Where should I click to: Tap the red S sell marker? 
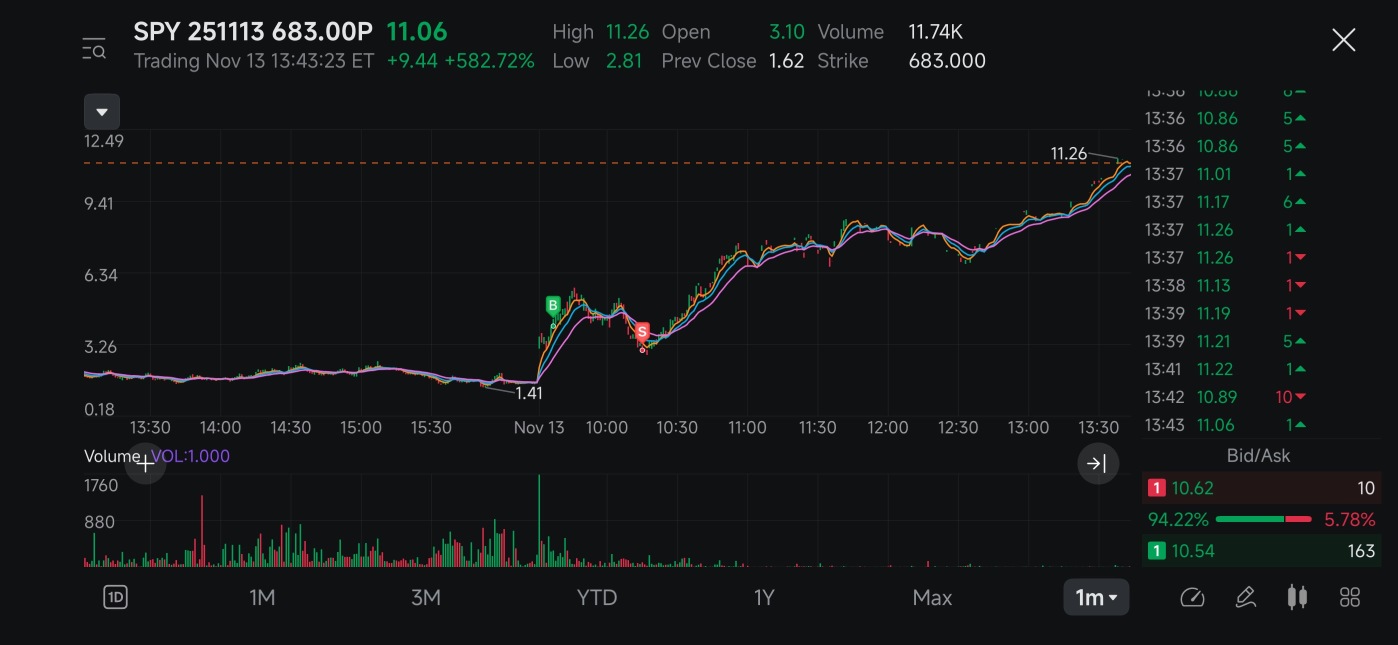[642, 331]
